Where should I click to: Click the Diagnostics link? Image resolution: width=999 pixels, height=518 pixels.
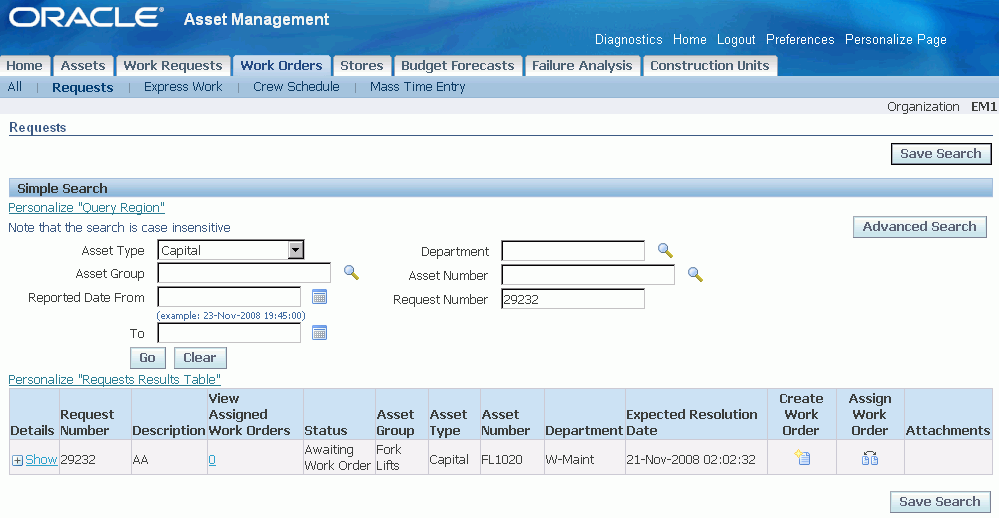tap(629, 40)
